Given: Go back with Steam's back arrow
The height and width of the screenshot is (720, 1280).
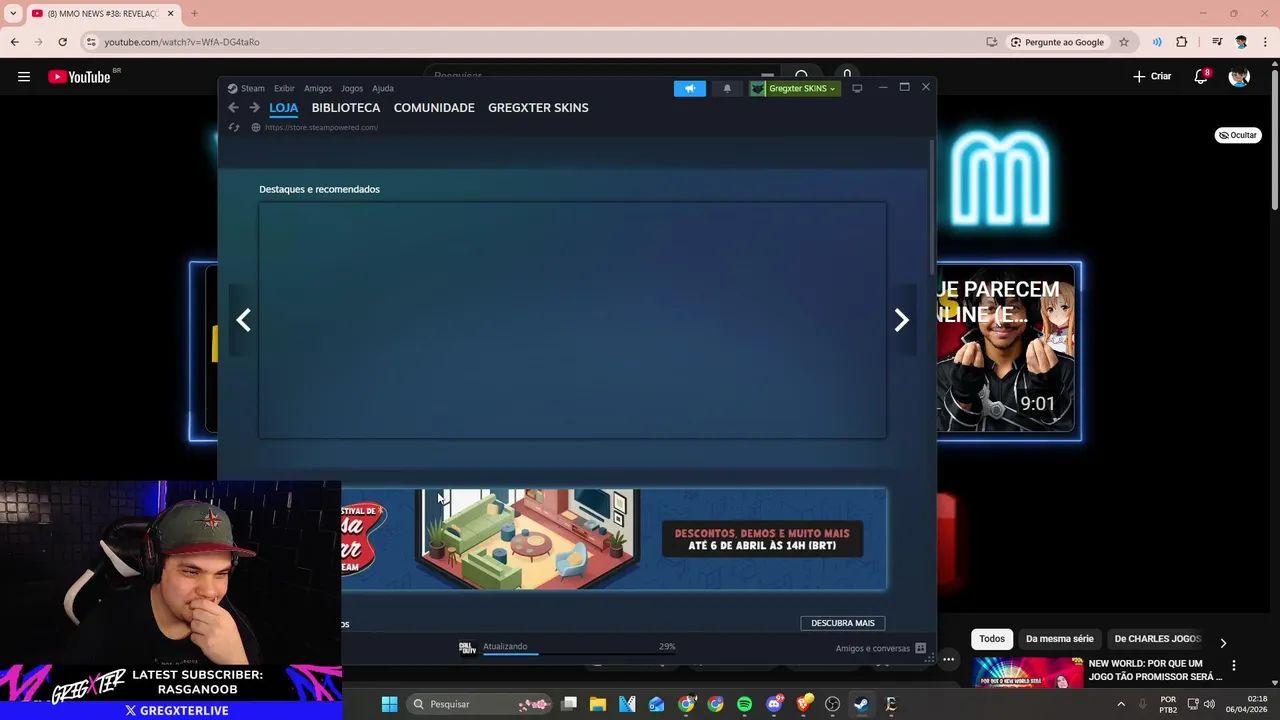Looking at the screenshot, I should pos(233,108).
